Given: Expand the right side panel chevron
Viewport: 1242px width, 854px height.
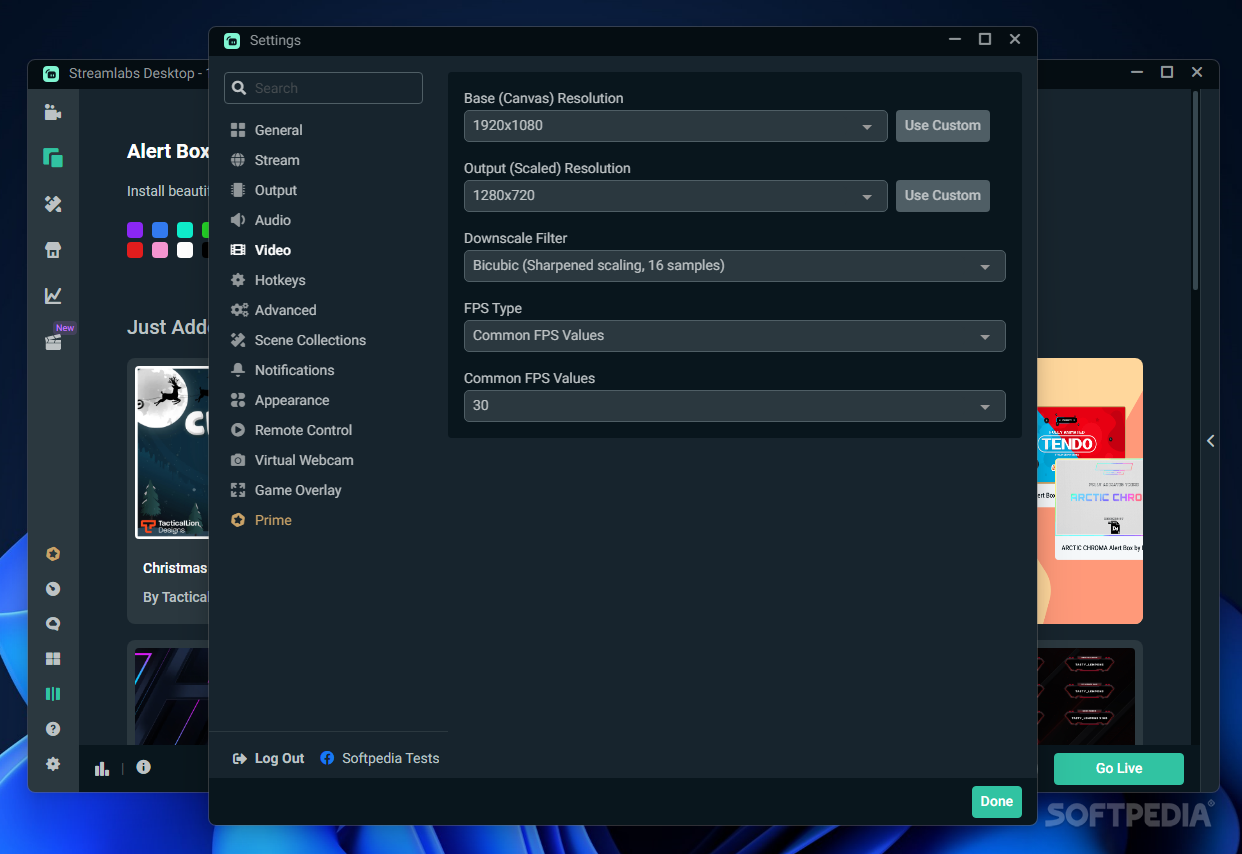Looking at the screenshot, I should pyautogui.click(x=1211, y=441).
